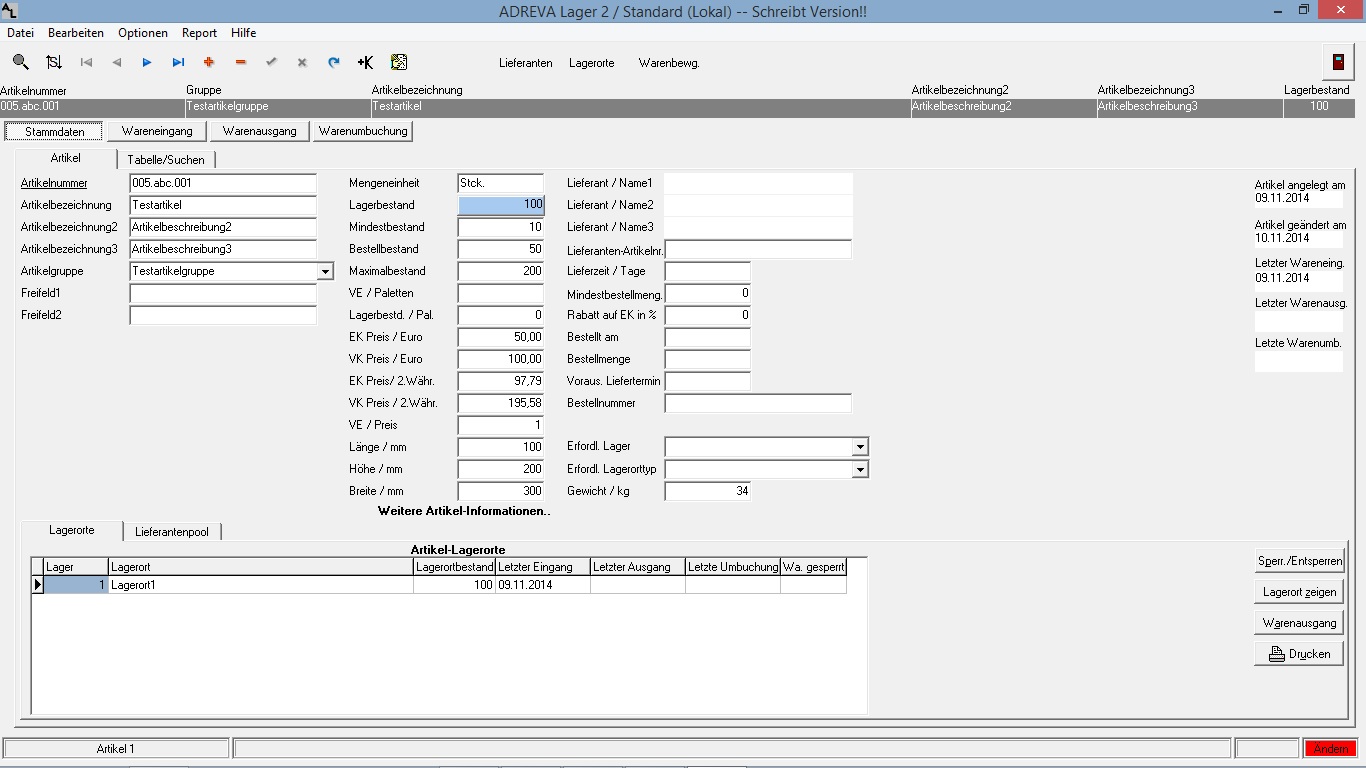The height and width of the screenshot is (768, 1366).
Task: Click the Mindestbestand field
Action: point(501,227)
